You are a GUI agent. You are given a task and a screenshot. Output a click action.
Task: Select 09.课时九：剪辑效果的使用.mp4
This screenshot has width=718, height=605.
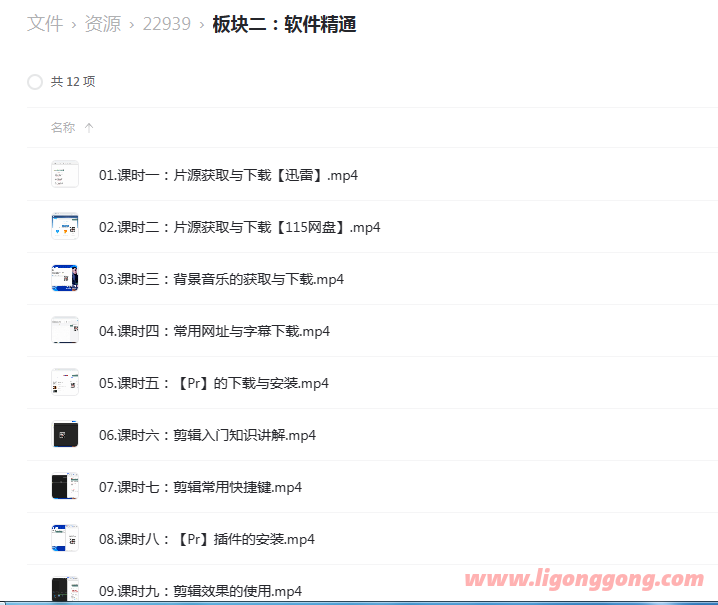(x=201, y=591)
